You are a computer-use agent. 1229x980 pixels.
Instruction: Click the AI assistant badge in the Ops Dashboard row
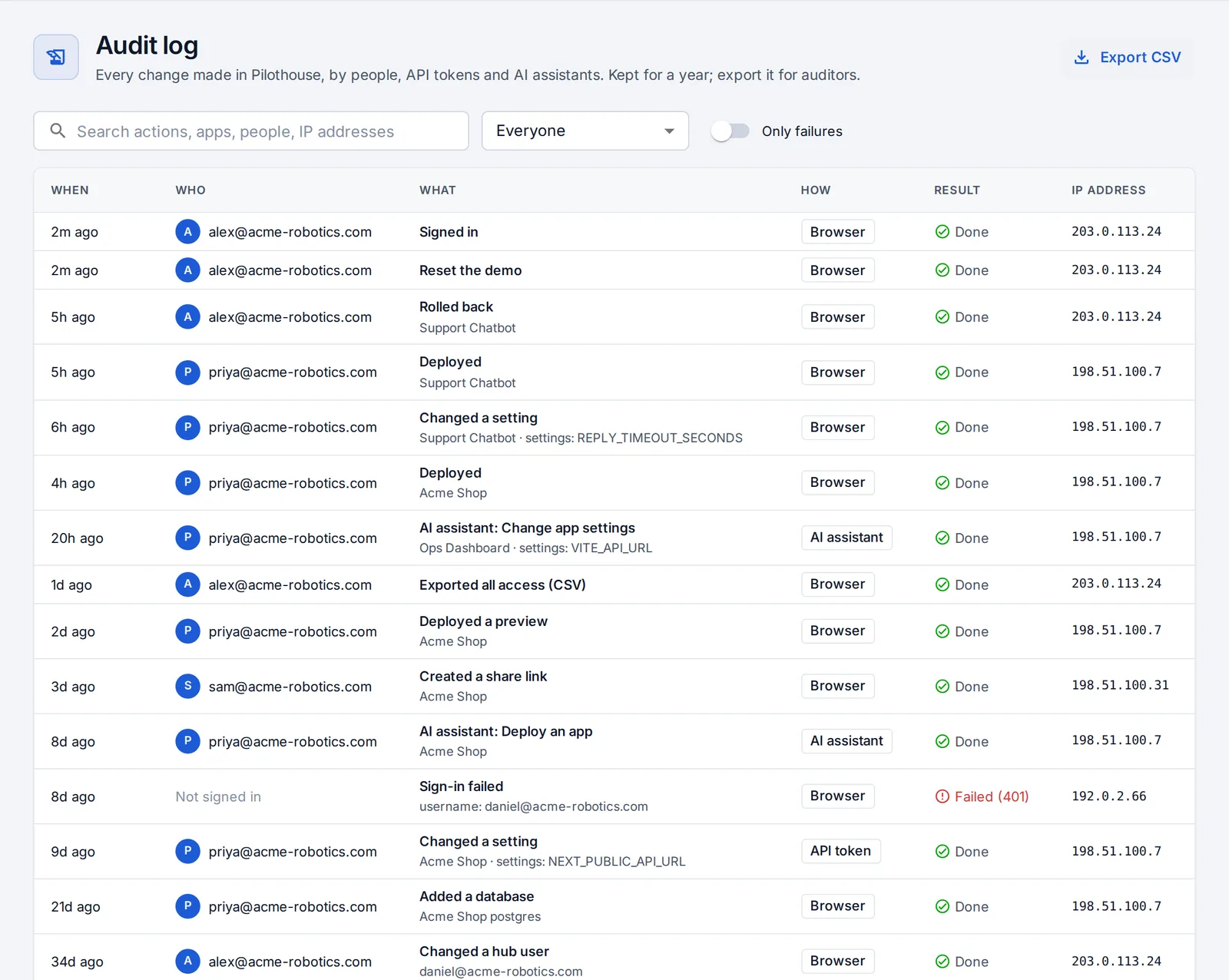846,538
